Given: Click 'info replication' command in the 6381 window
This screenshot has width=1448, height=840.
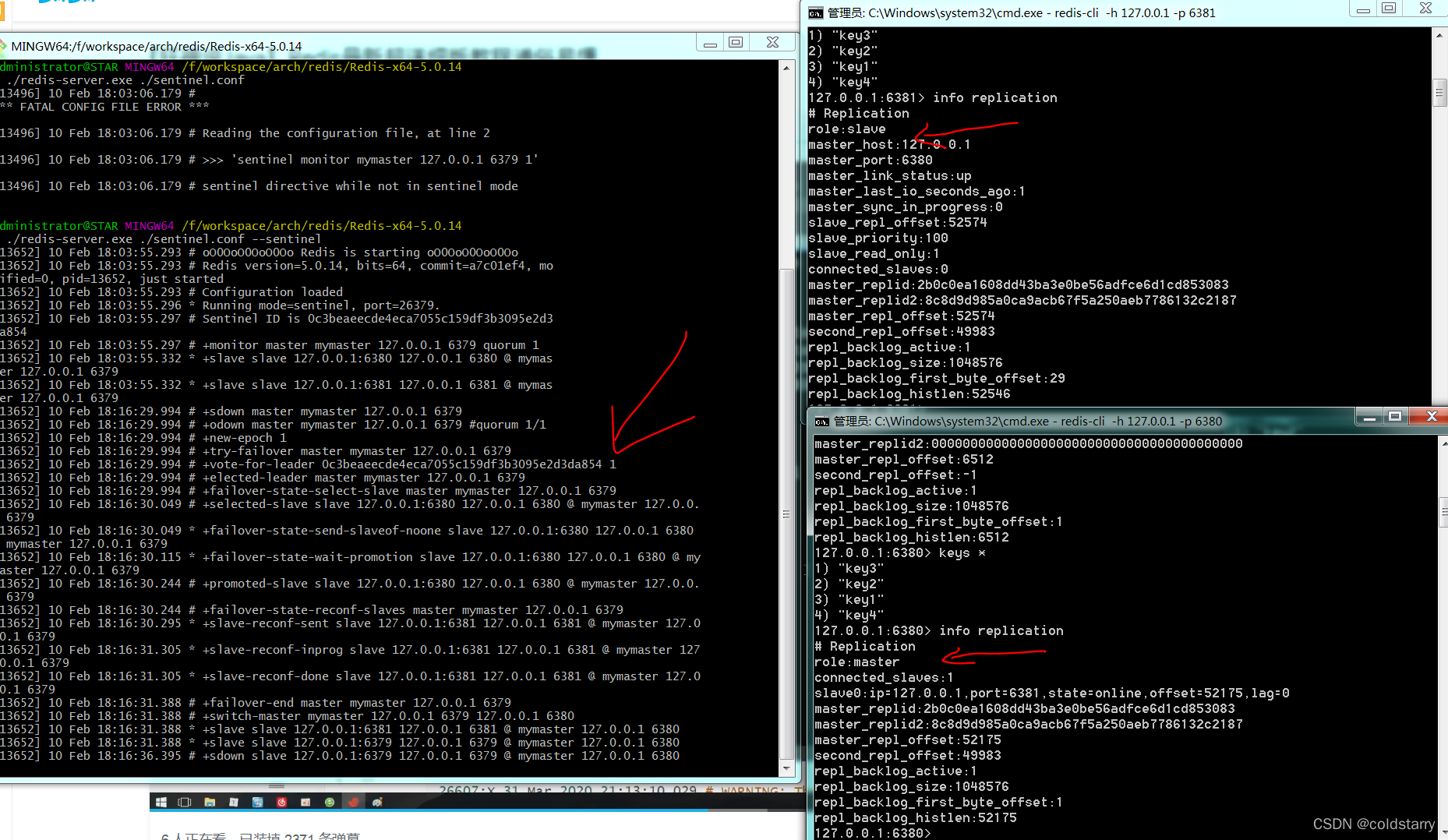Looking at the screenshot, I should 995,98.
